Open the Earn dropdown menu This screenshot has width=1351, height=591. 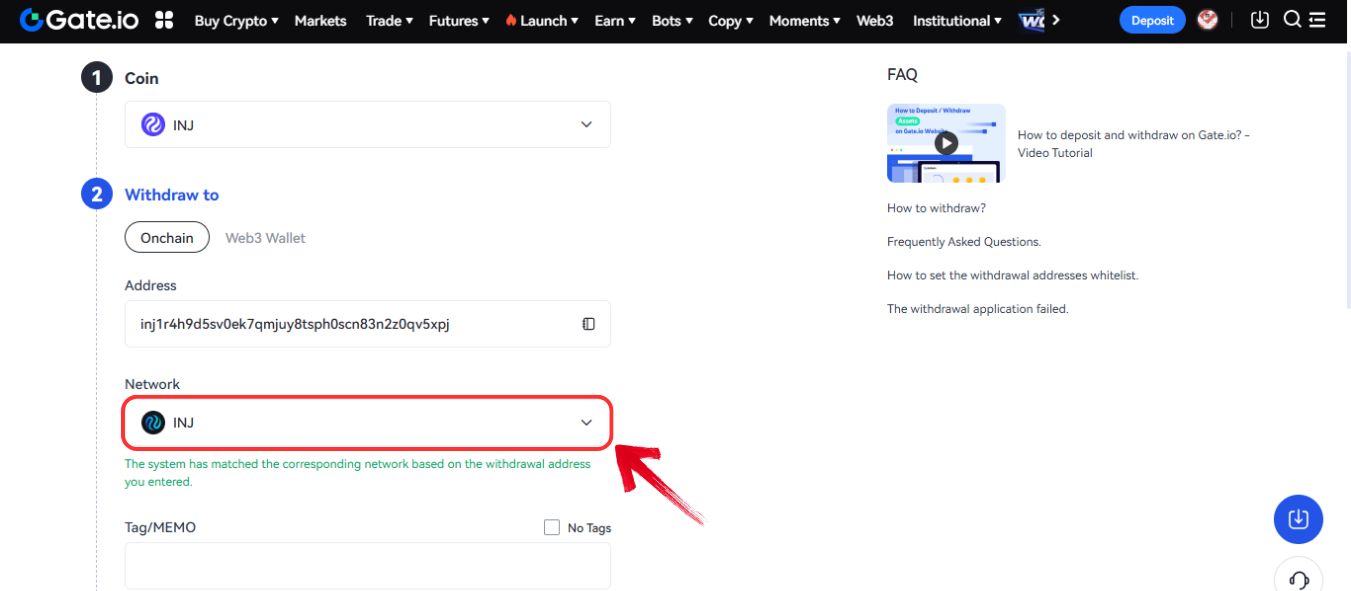click(x=615, y=20)
